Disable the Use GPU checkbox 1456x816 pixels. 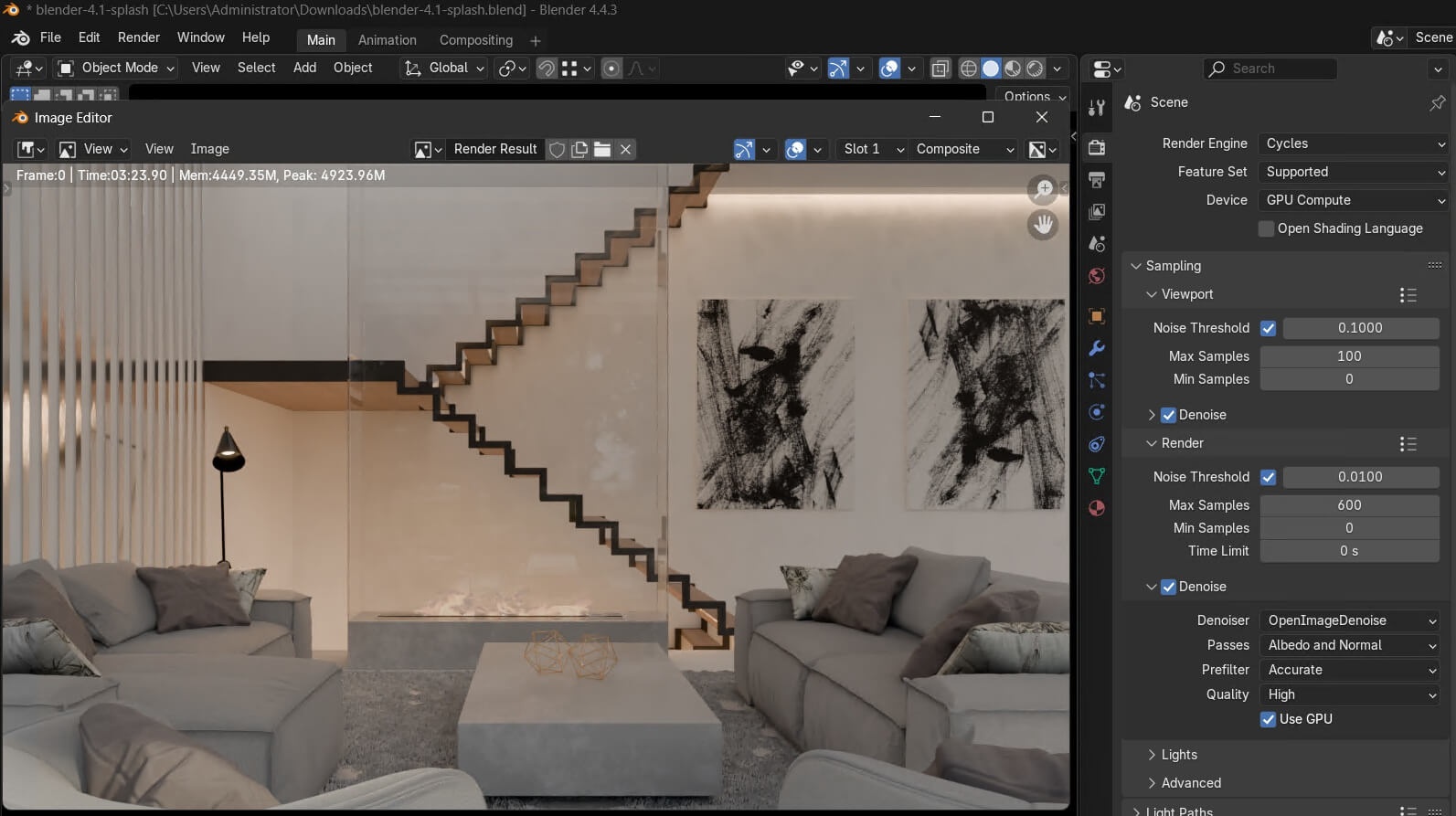pos(1268,719)
